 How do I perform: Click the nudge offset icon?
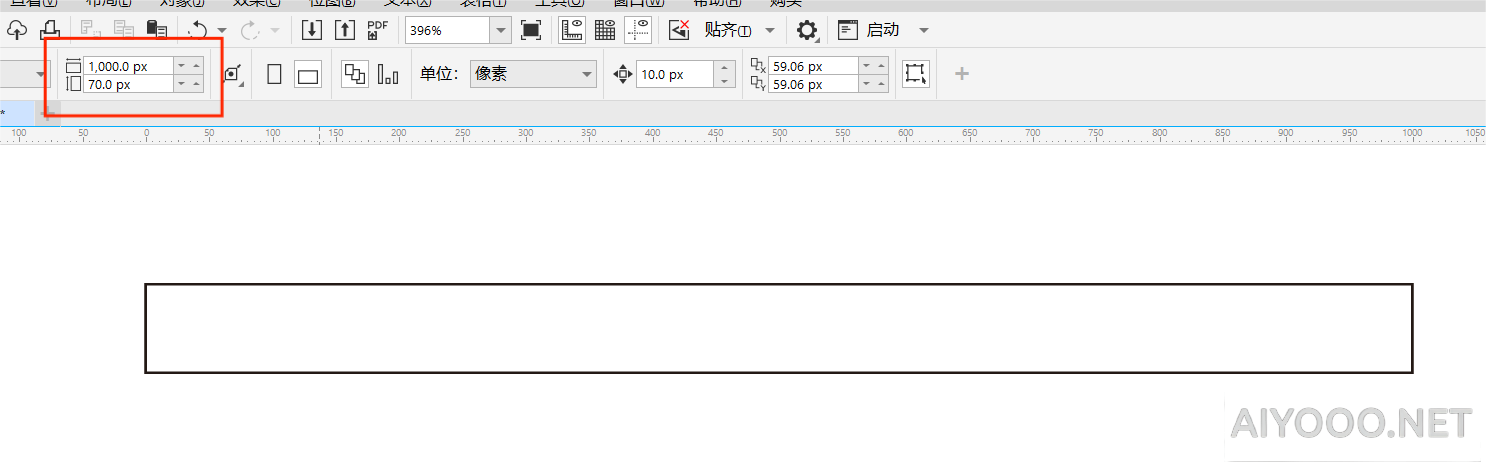(x=622, y=74)
